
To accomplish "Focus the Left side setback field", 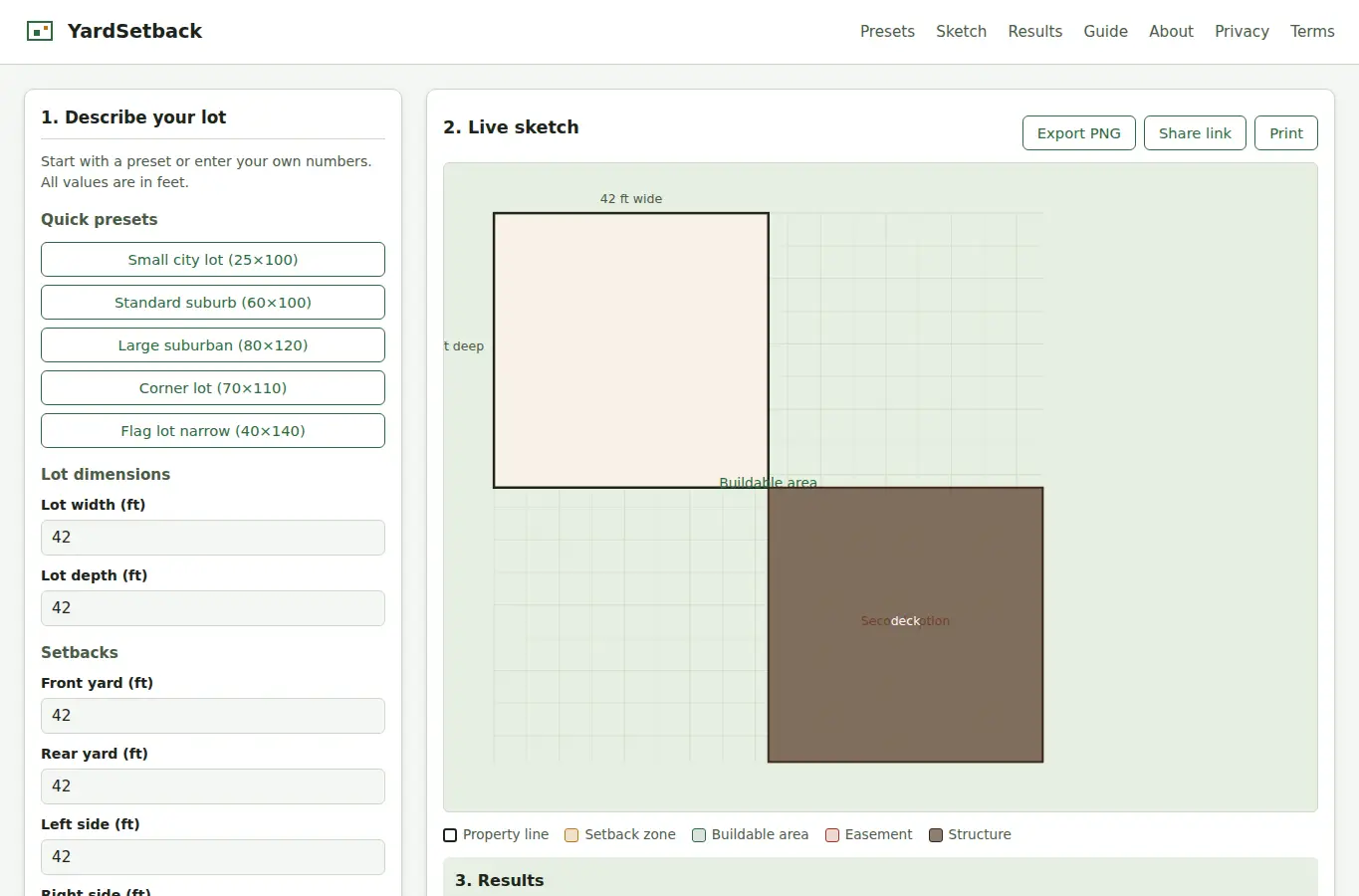I will [213, 857].
